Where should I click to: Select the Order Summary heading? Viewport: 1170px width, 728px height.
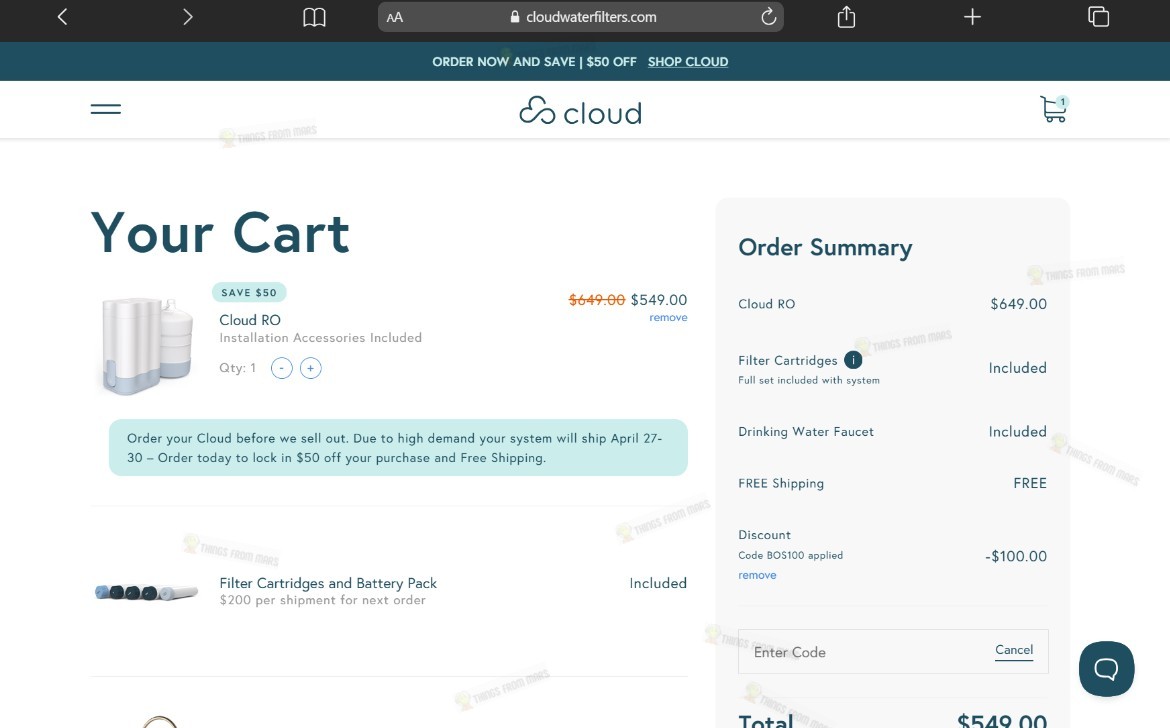coord(825,248)
